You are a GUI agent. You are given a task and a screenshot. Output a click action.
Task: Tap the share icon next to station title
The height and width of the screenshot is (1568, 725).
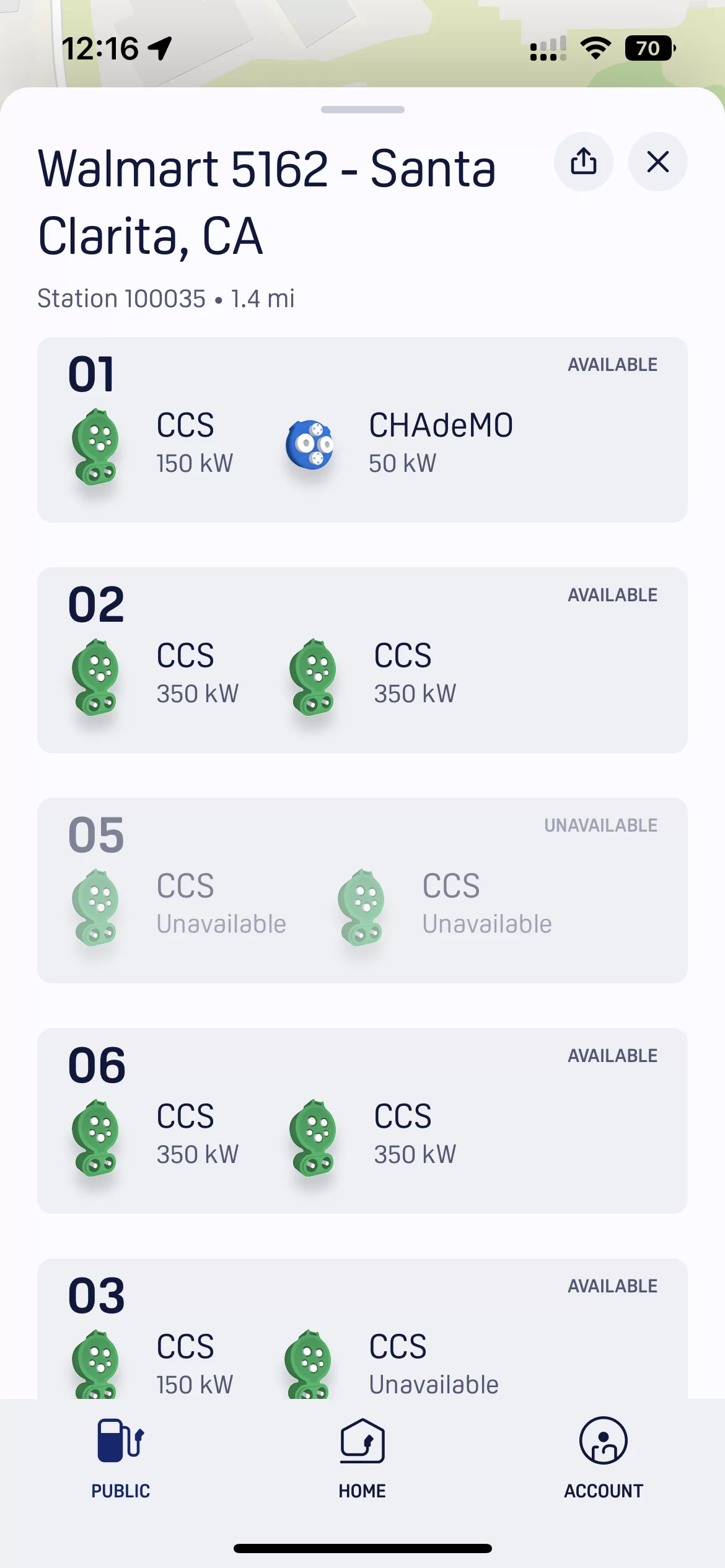point(583,162)
